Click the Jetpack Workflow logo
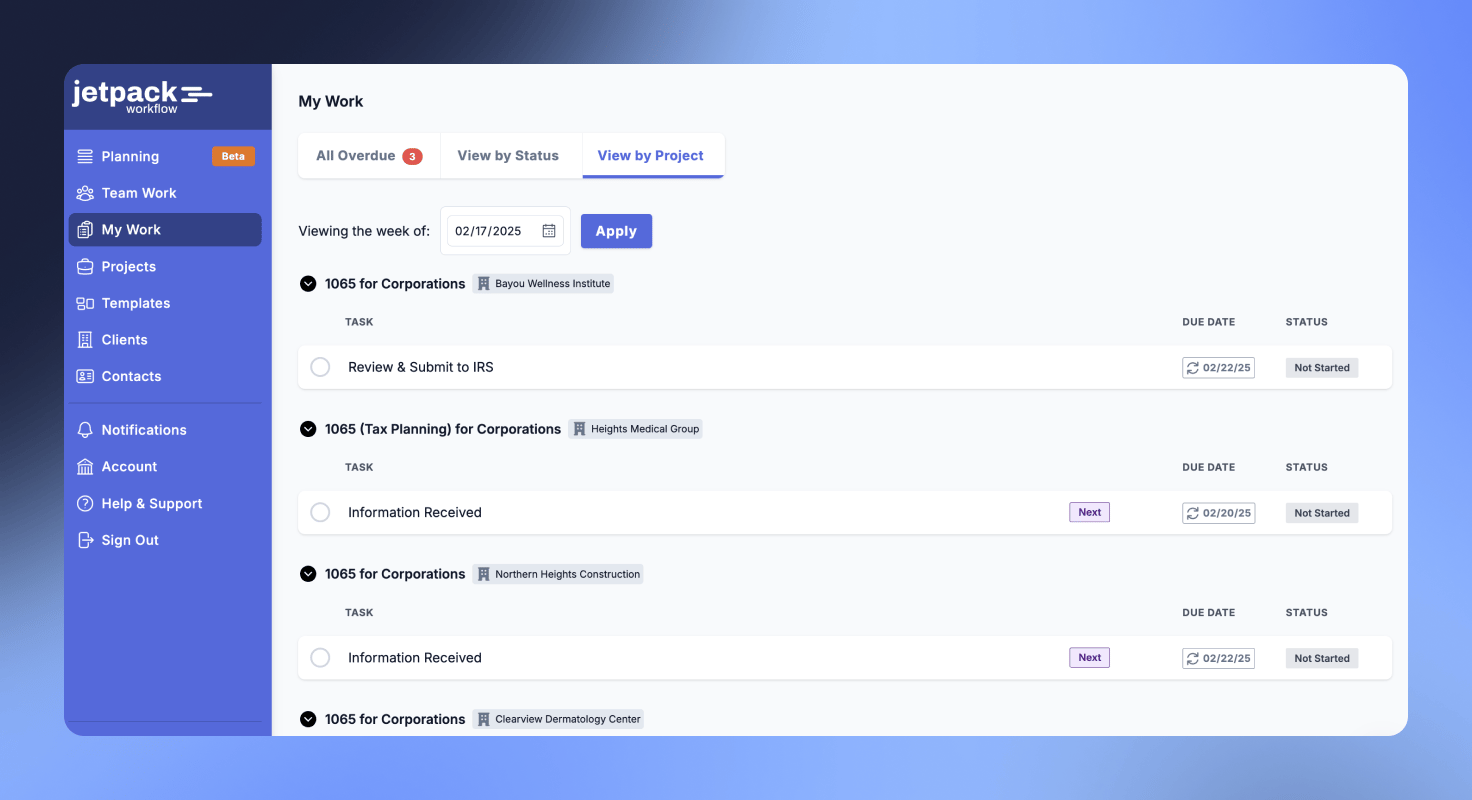The height and width of the screenshot is (800, 1472). pyautogui.click(x=142, y=97)
